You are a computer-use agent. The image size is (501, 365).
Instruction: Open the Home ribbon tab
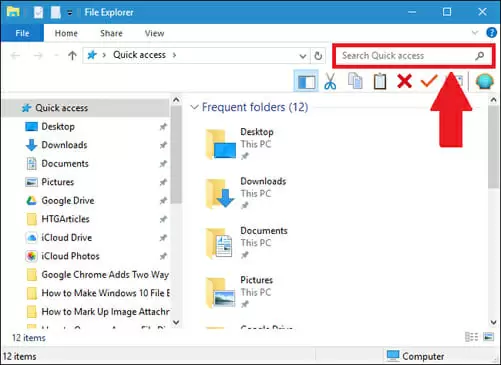click(x=66, y=33)
